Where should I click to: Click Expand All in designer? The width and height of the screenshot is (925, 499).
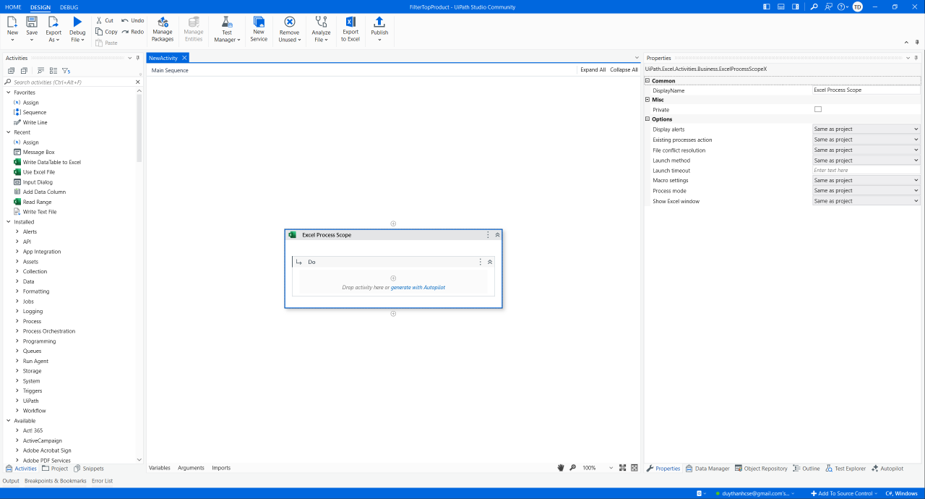pos(593,70)
